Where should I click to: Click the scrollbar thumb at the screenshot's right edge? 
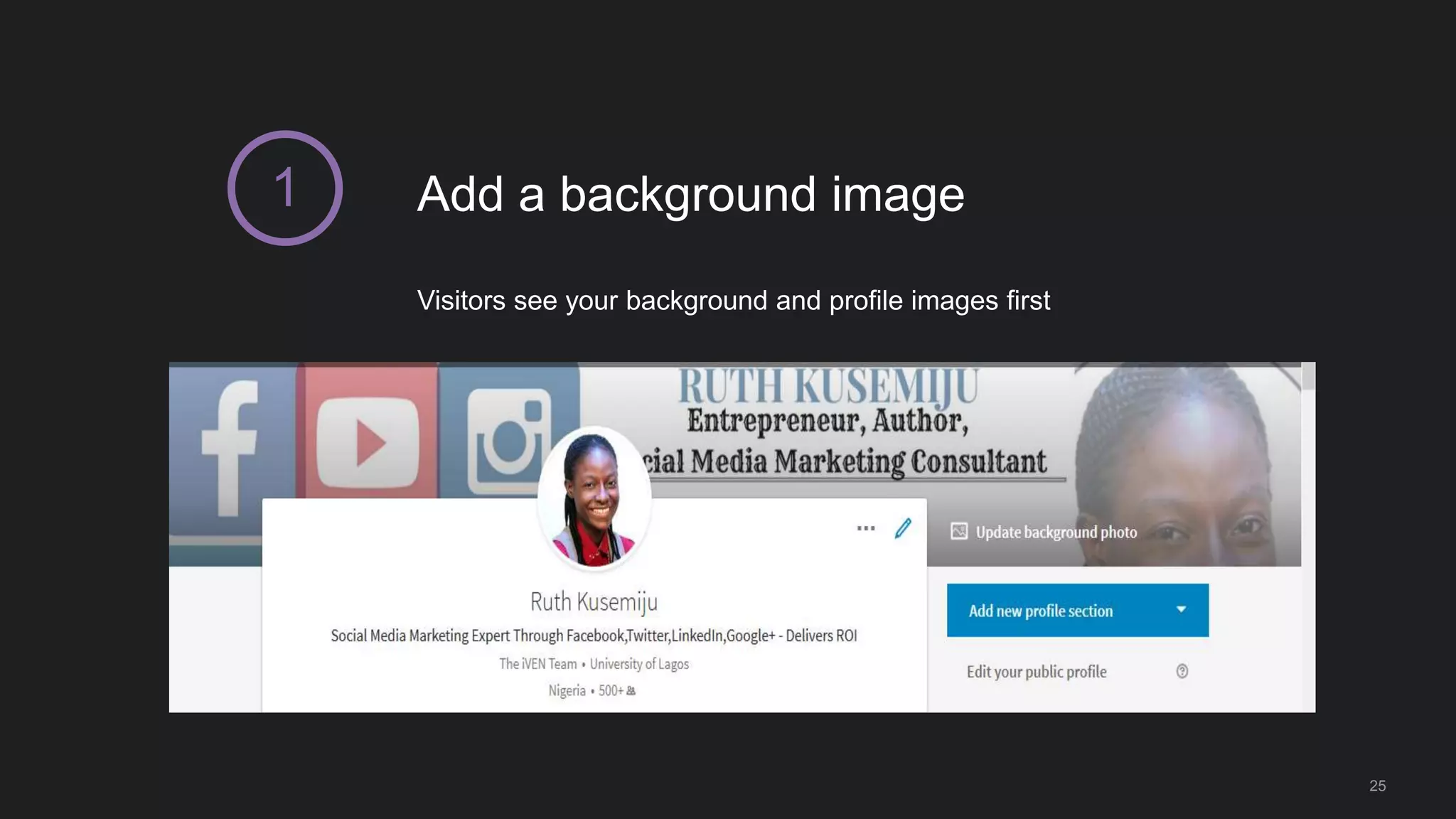[1308, 376]
